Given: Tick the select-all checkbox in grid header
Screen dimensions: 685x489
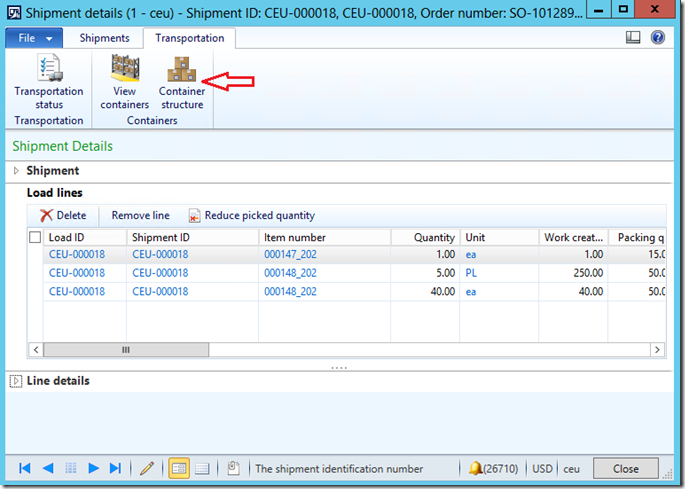Looking at the screenshot, I should pos(36,237).
